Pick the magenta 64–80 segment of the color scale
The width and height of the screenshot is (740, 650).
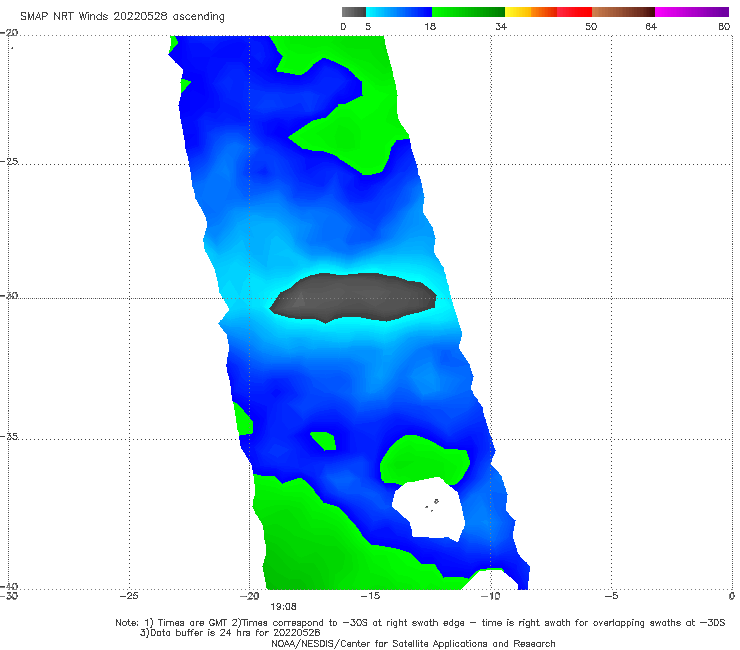[x=692, y=12]
